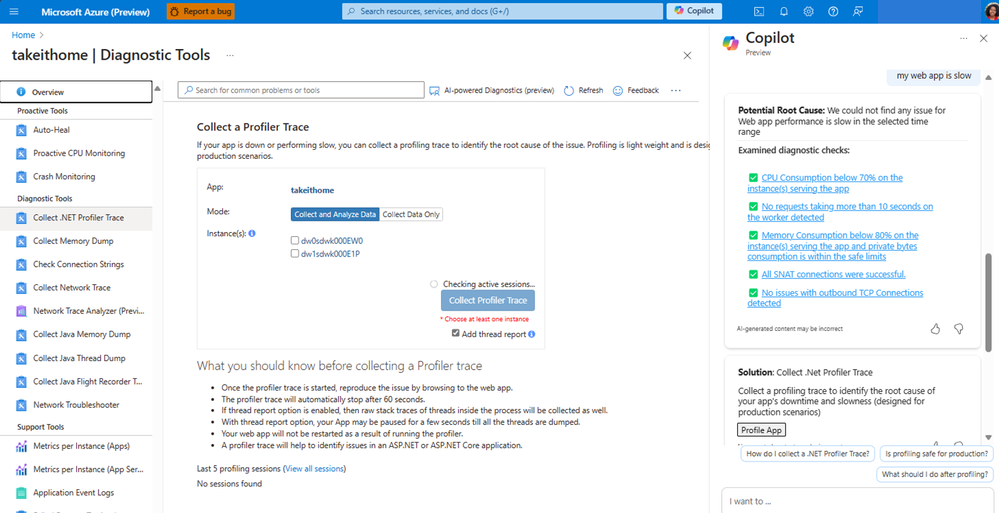Open the toolbar overflow ellipsis after Feedback
Viewport: 999px width, 513px height.
676,90
